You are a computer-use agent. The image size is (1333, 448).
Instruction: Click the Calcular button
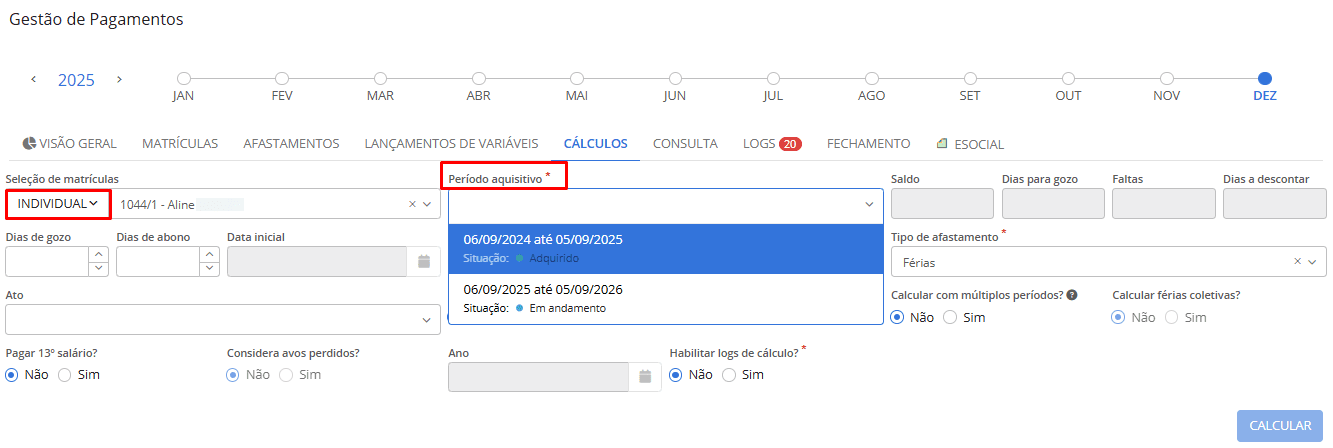coord(1279,426)
